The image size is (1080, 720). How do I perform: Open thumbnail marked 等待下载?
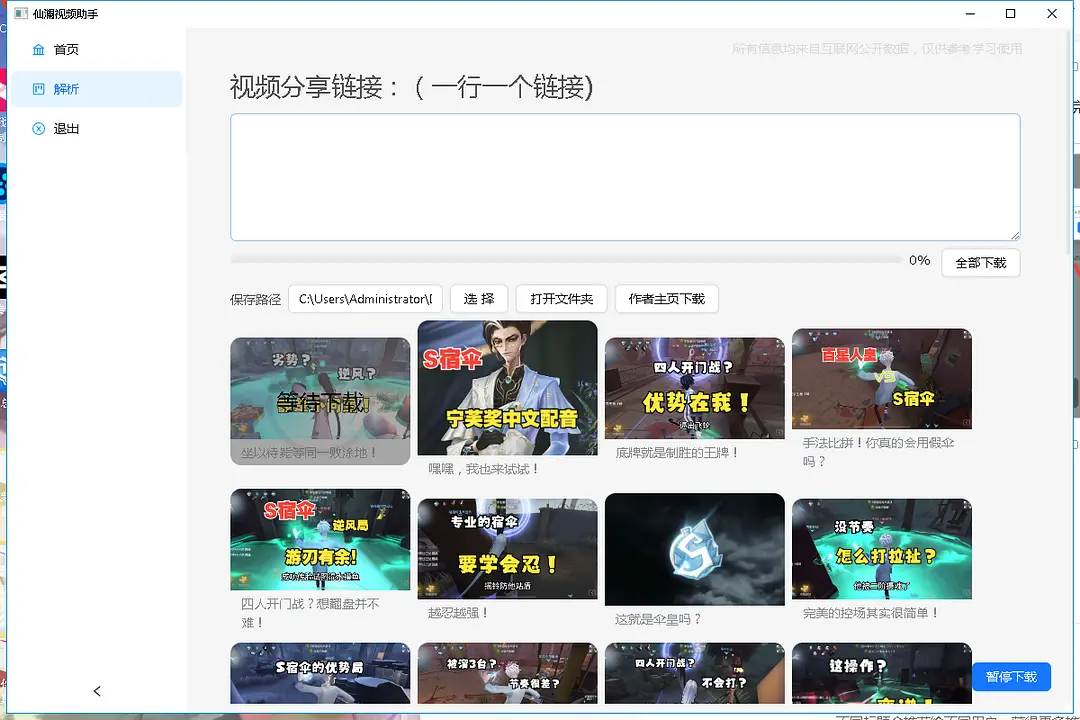click(320, 388)
